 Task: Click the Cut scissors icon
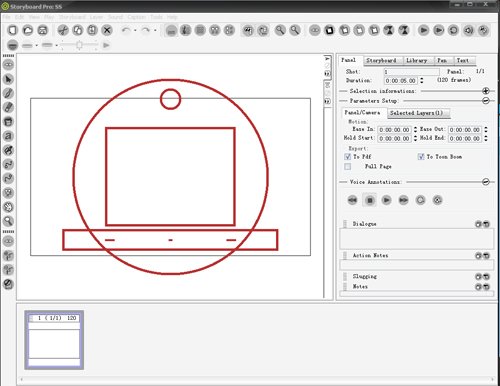coord(63,30)
